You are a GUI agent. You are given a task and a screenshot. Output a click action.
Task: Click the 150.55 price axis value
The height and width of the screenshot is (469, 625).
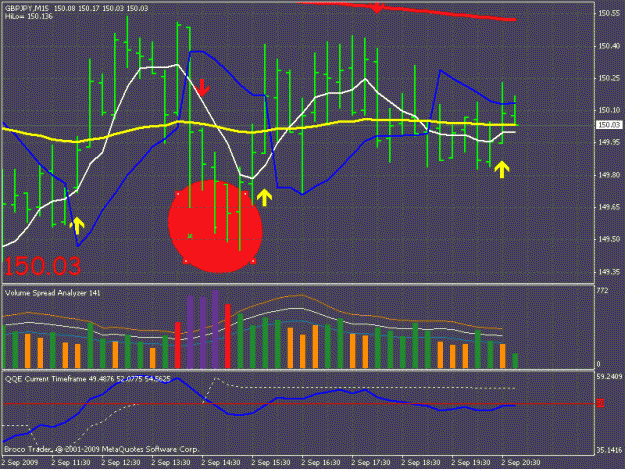pos(609,14)
